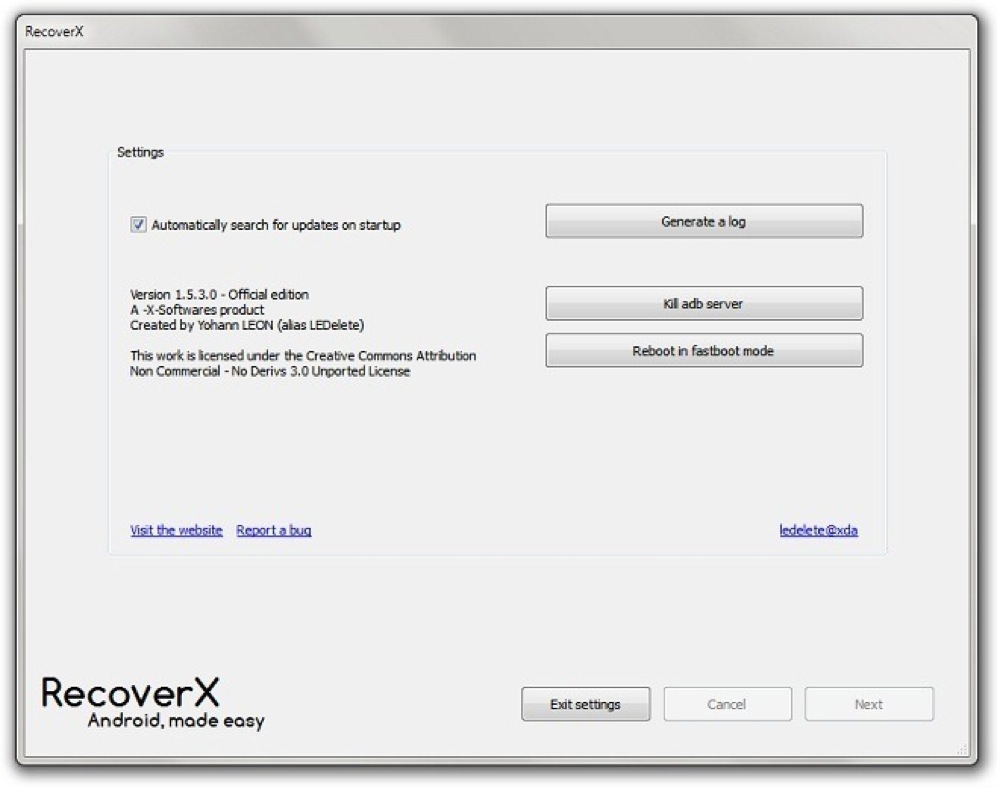Viewport: 1000px width, 788px height.
Task: Click the Version 1.5.3.0 text line
Action: coord(219,295)
